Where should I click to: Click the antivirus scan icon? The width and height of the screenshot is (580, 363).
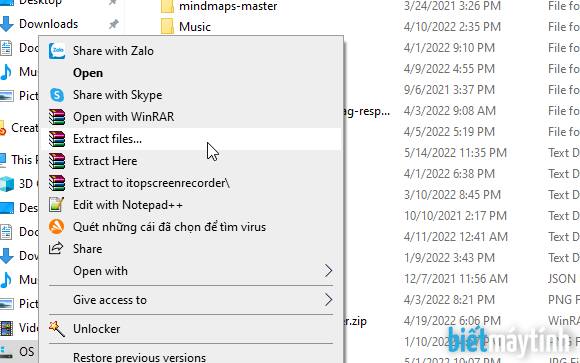[x=57, y=226]
